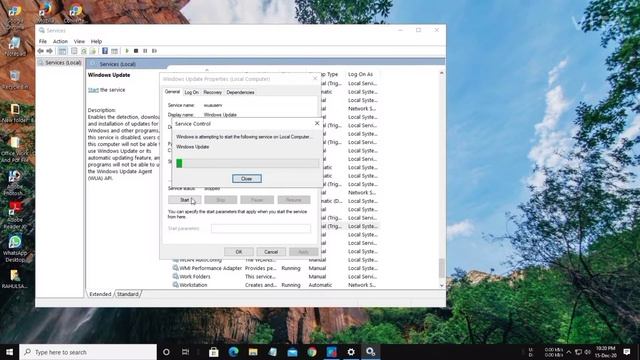Screen dimensions: 640x360
Task: Open the Windows Start menu
Action: [9, 352]
